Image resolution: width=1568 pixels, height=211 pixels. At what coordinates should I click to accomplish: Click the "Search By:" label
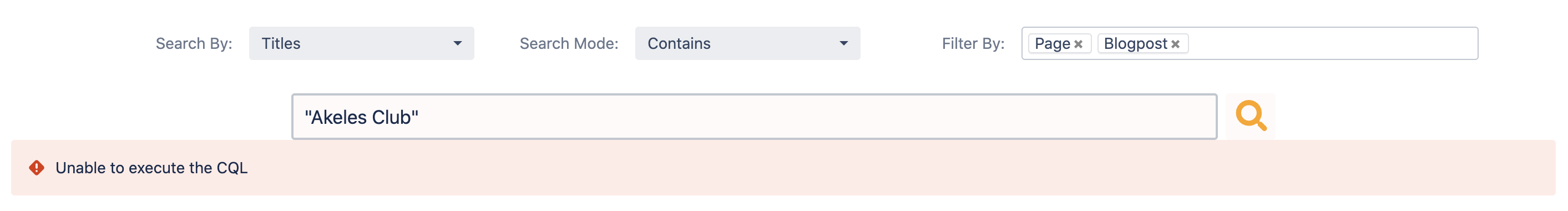pyautogui.click(x=194, y=43)
